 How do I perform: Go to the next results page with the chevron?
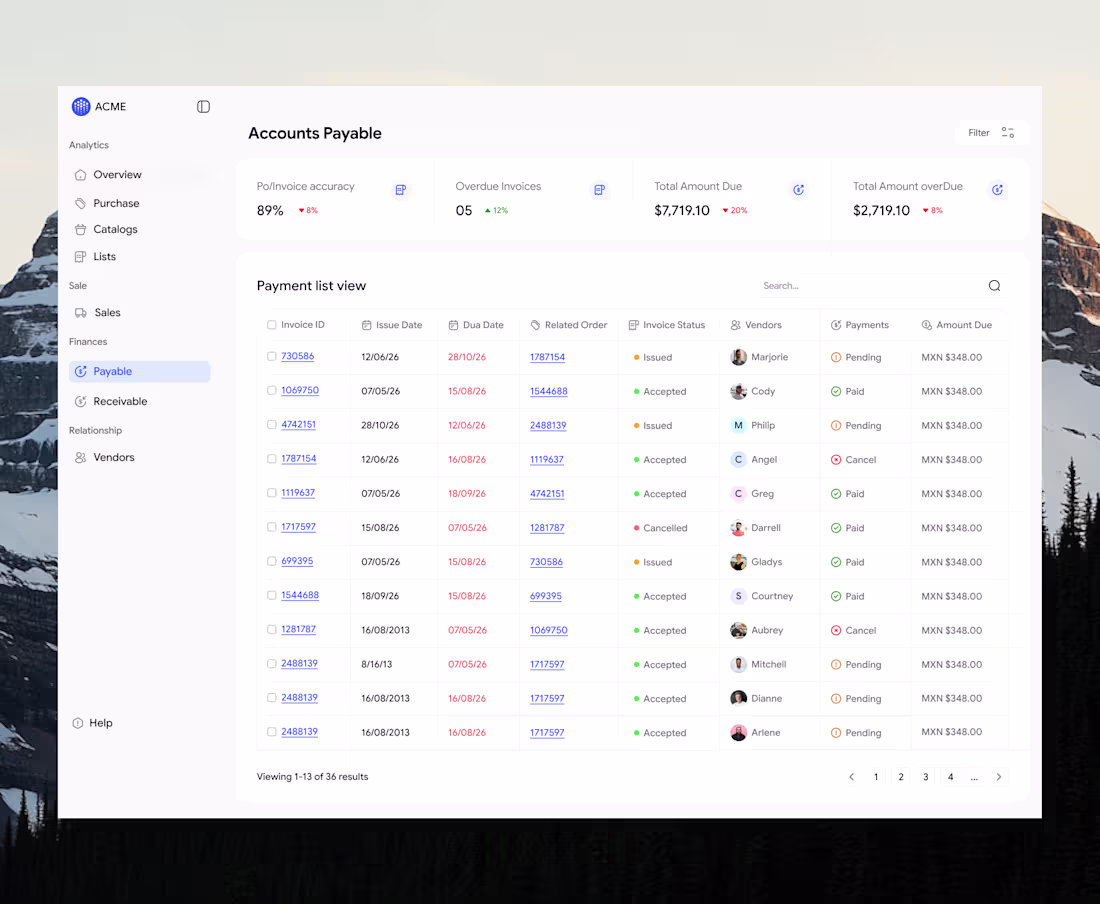point(998,776)
